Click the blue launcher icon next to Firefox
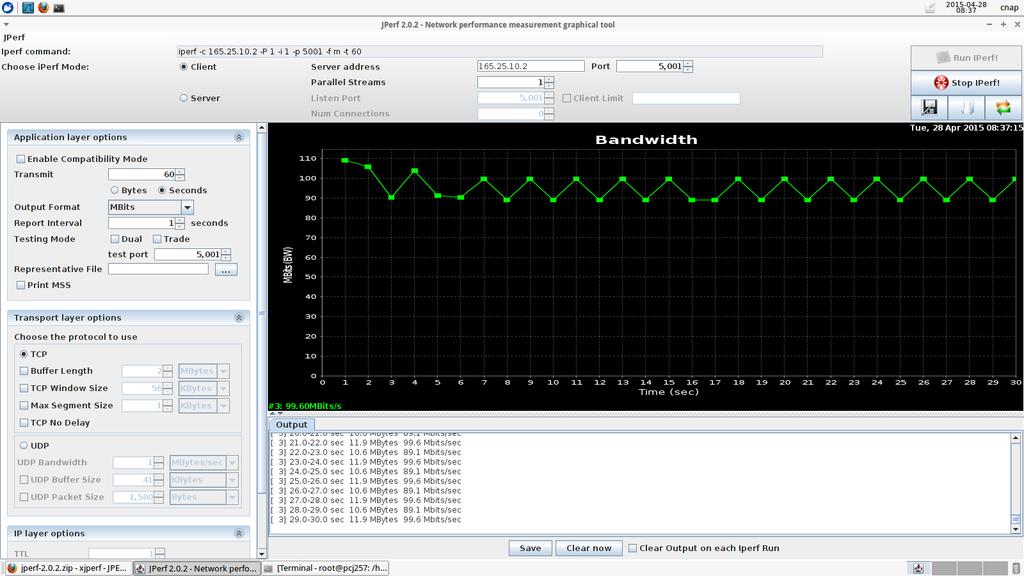1024x576 pixels. click(27, 8)
